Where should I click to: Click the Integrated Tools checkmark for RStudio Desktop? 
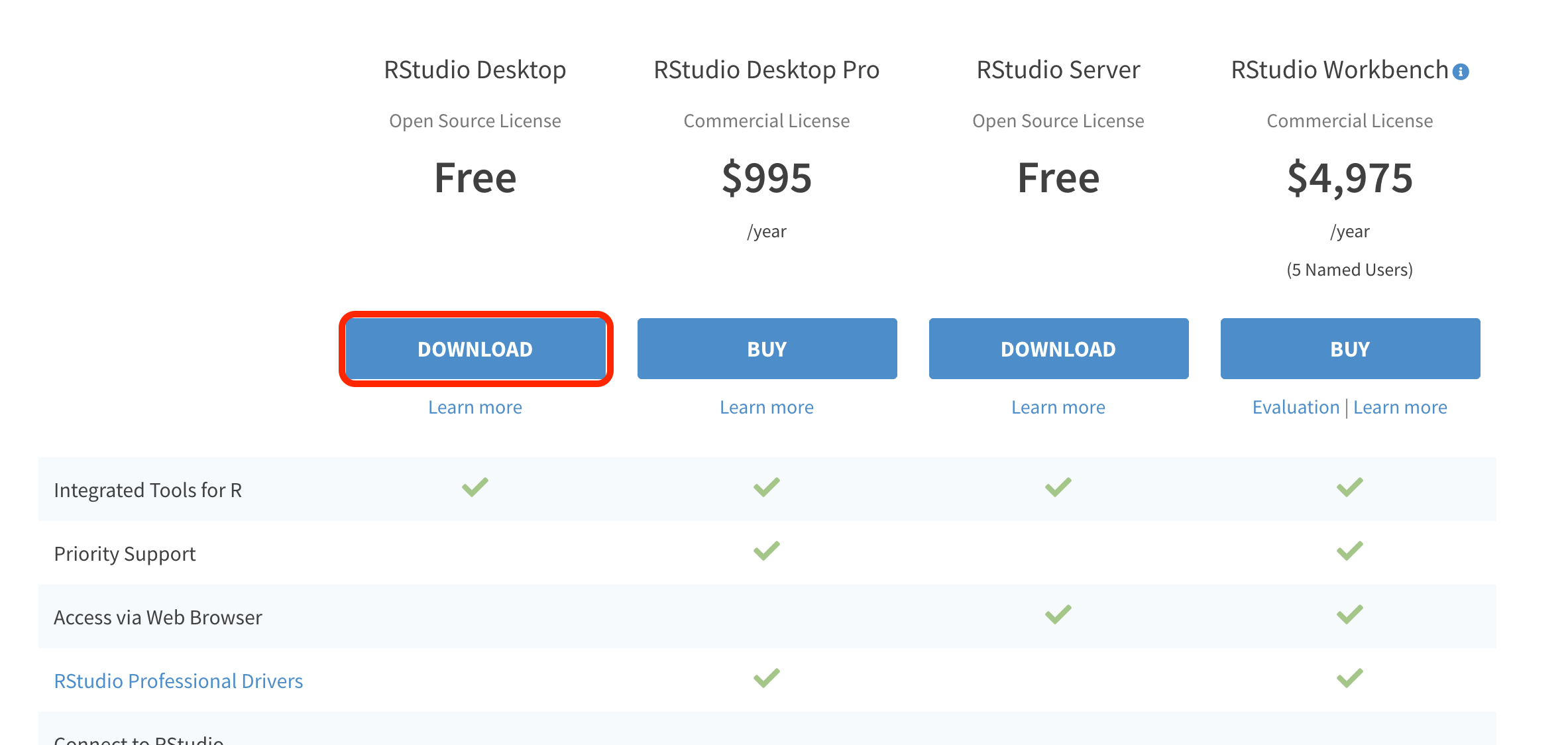475,487
